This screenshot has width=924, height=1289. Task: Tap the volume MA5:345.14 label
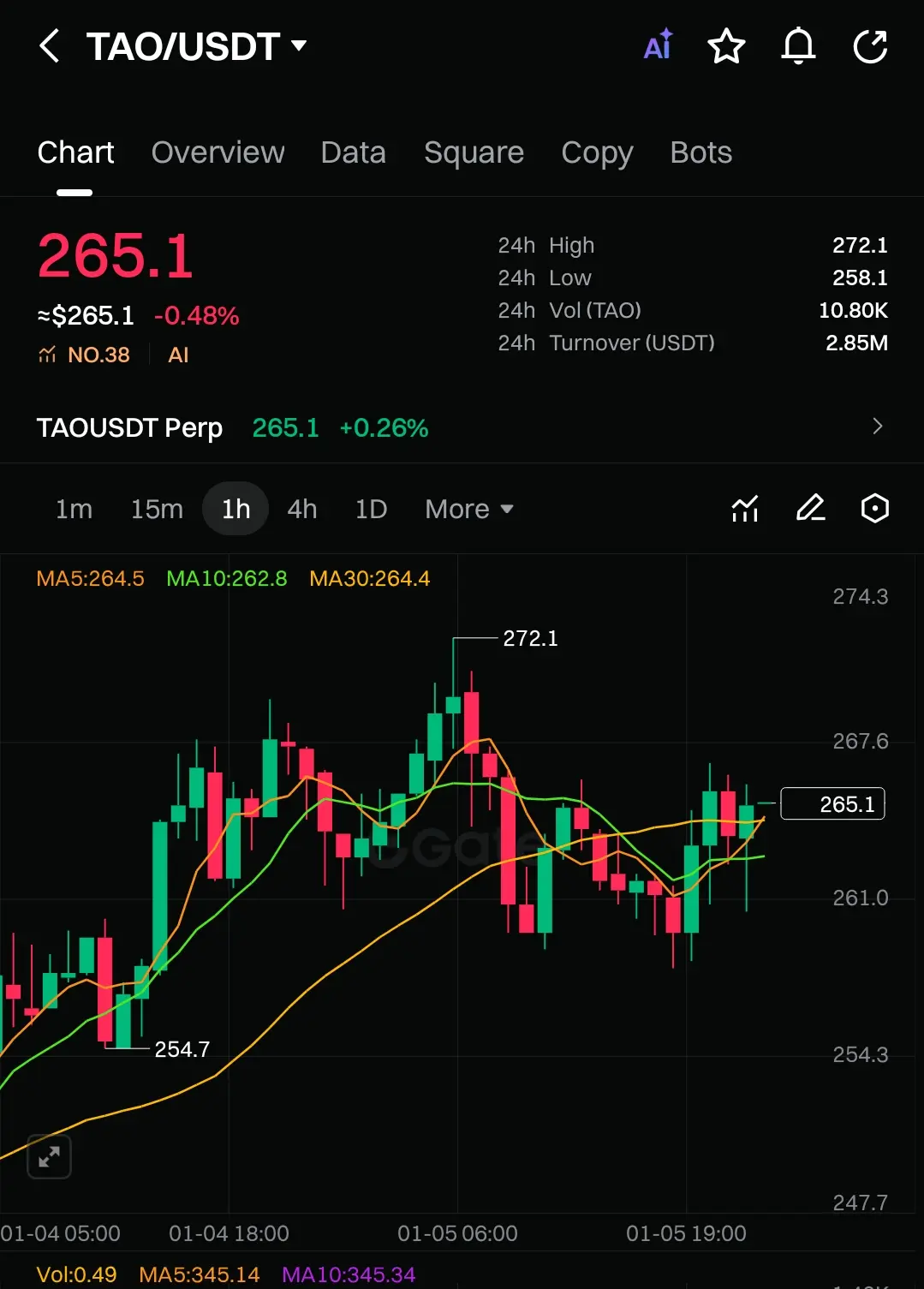point(199,1274)
